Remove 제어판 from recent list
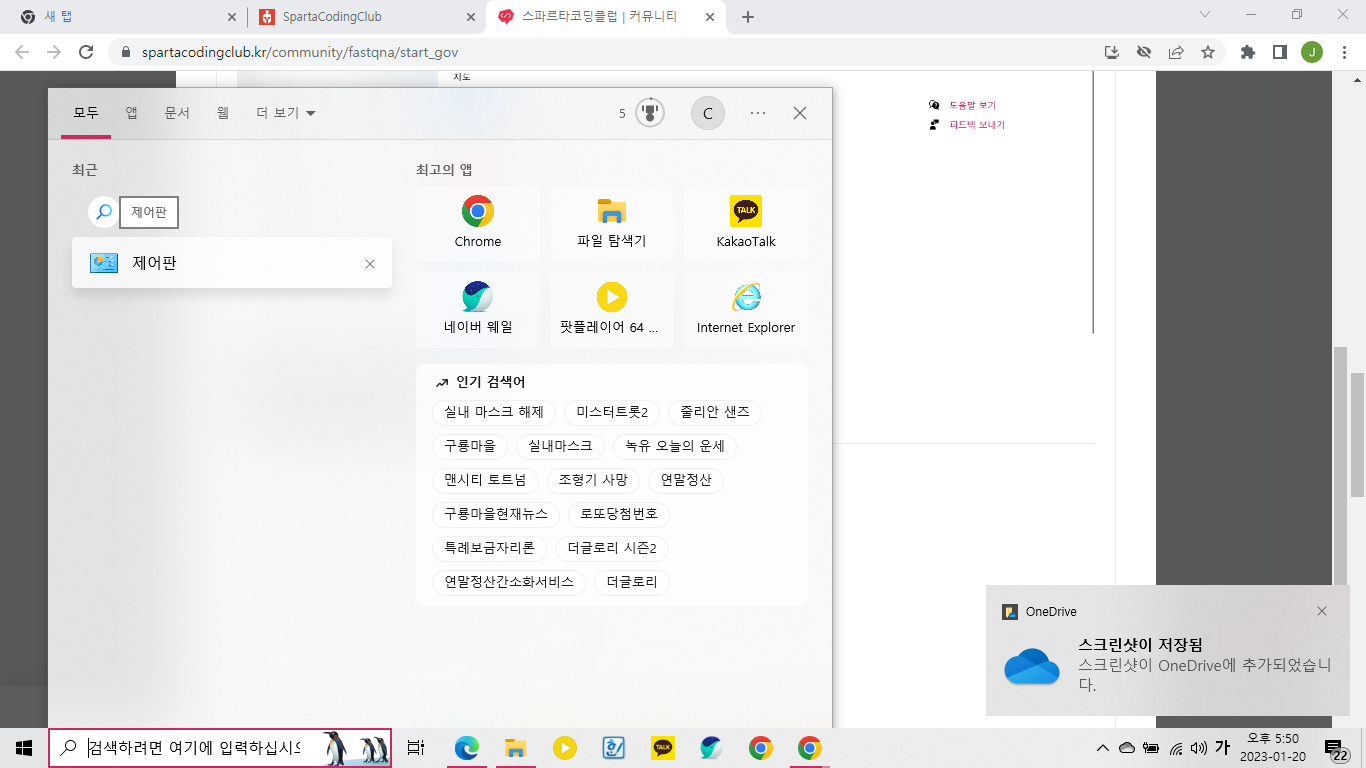The height and width of the screenshot is (768, 1366). [370, 264]
